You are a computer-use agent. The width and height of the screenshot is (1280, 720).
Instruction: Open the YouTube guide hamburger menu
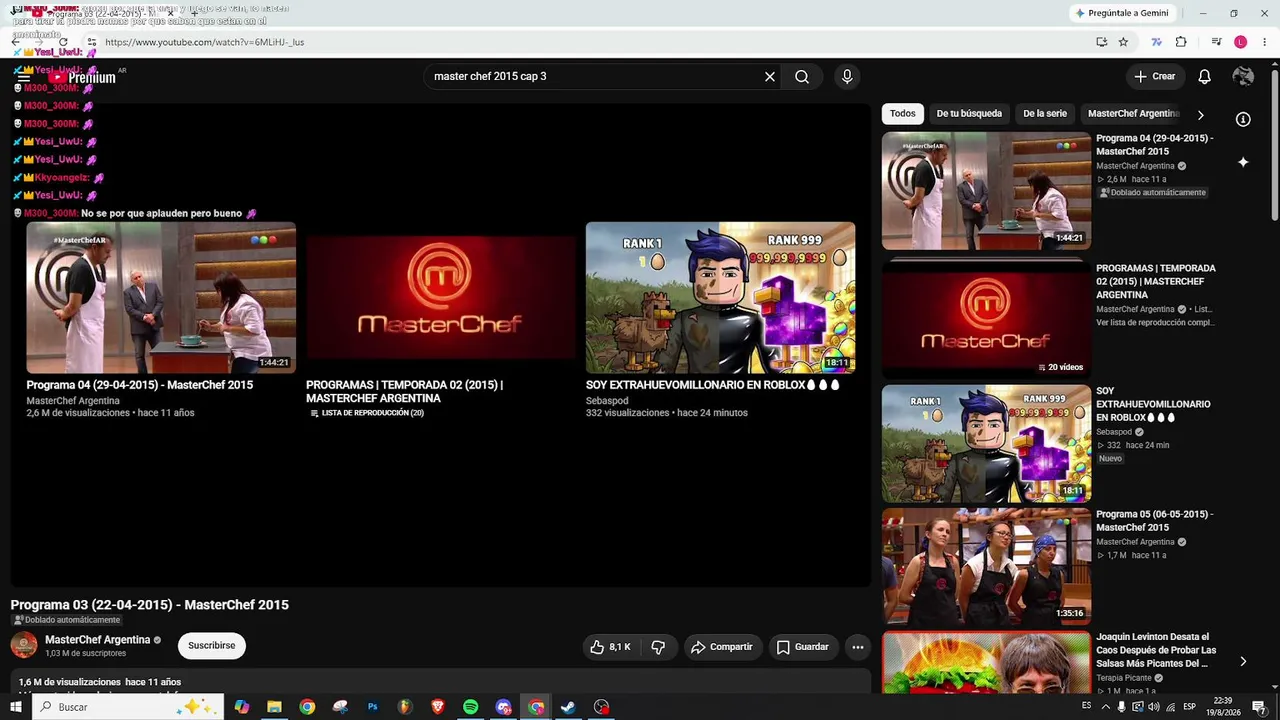click(23, 78)
